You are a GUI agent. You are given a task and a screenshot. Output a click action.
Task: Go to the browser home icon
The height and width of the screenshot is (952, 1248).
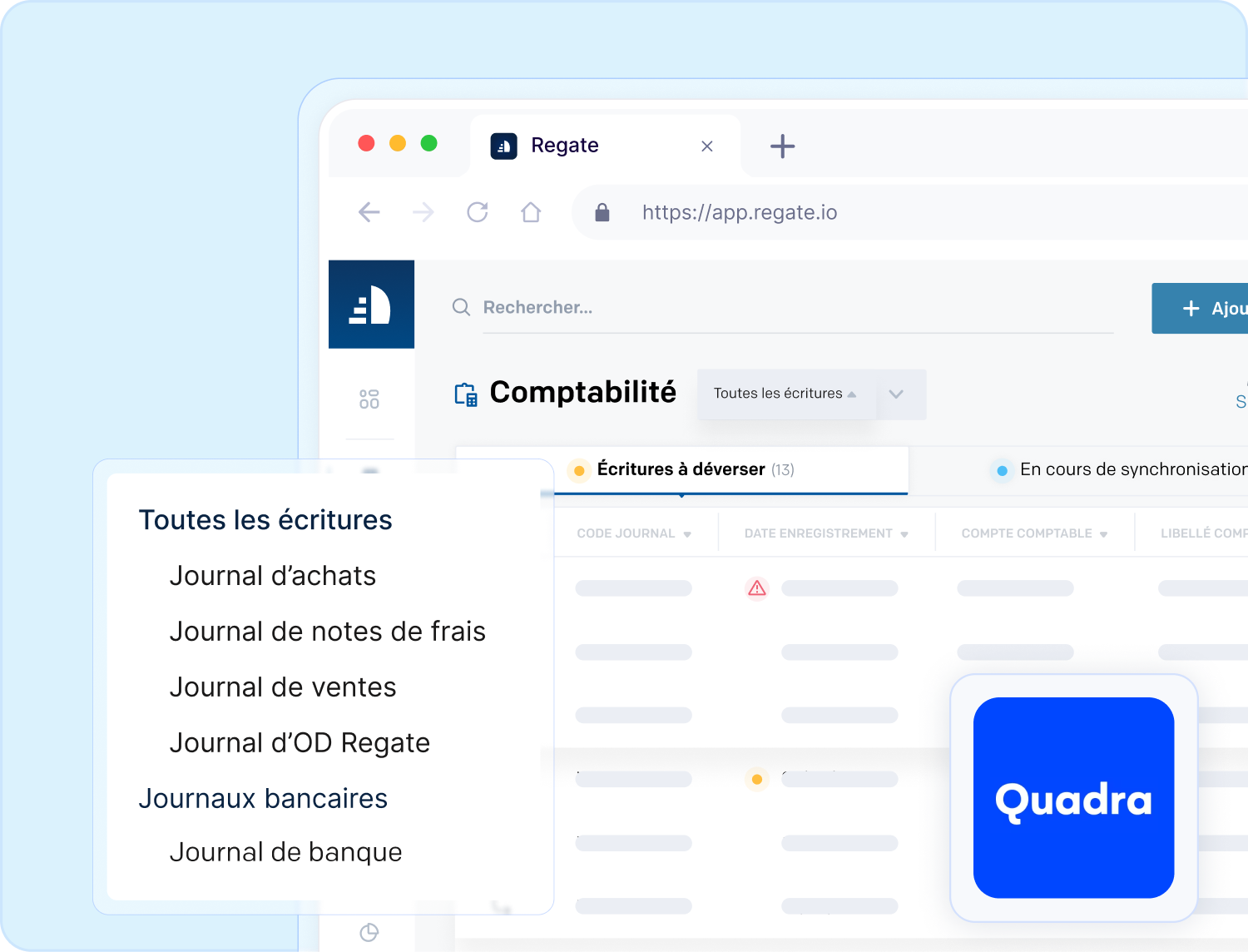[531, 212]
